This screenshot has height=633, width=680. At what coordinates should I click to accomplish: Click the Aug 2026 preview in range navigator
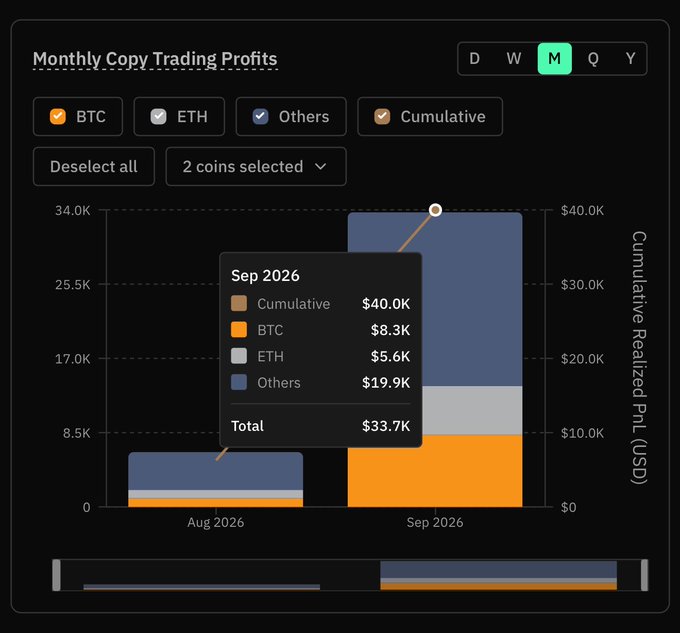point(202,587)
